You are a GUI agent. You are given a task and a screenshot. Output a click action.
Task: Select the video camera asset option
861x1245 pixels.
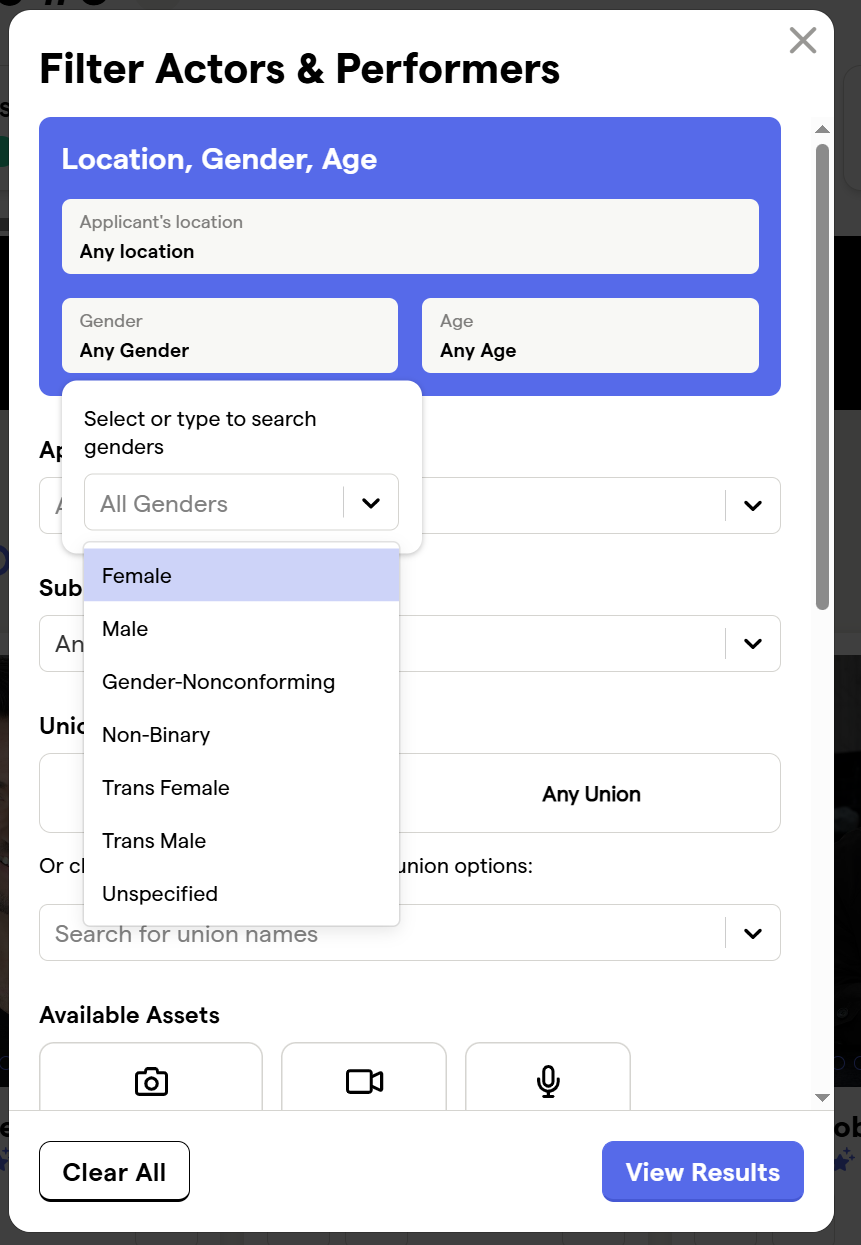click(364, 1077)
